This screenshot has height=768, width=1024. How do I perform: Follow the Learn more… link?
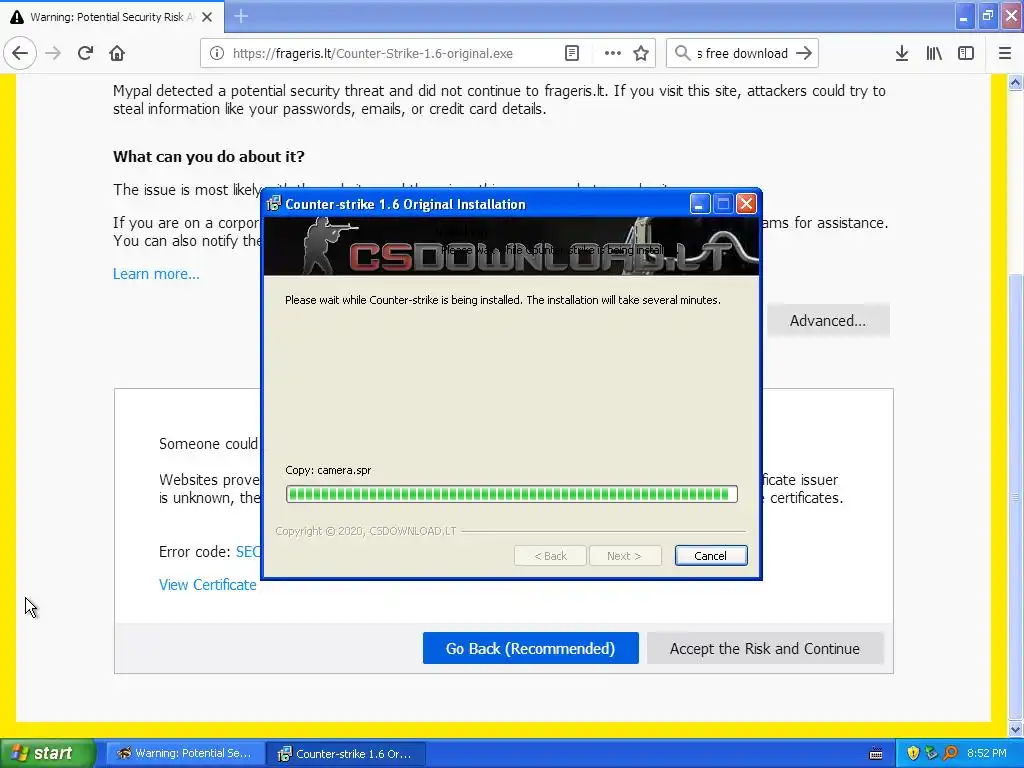pos(156,274)
